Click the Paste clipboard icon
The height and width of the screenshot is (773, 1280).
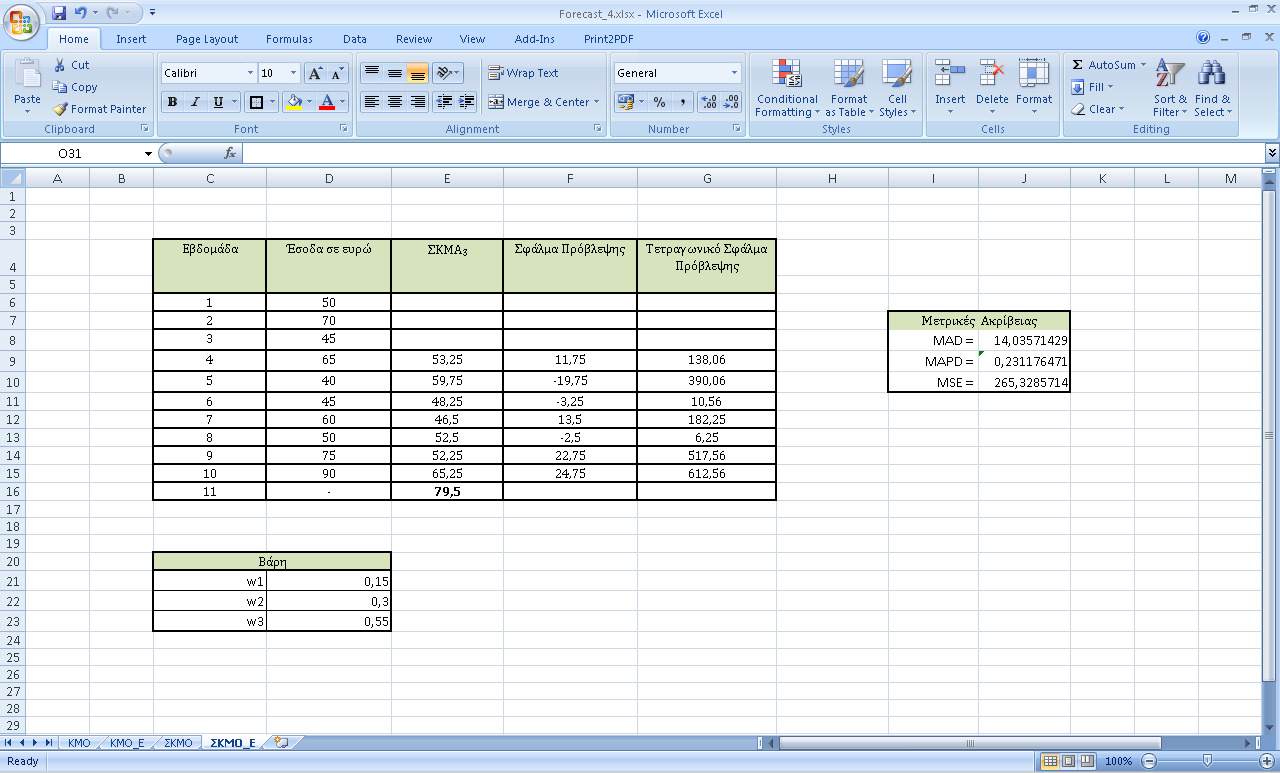pyautogui.click(x=28, y=73)
